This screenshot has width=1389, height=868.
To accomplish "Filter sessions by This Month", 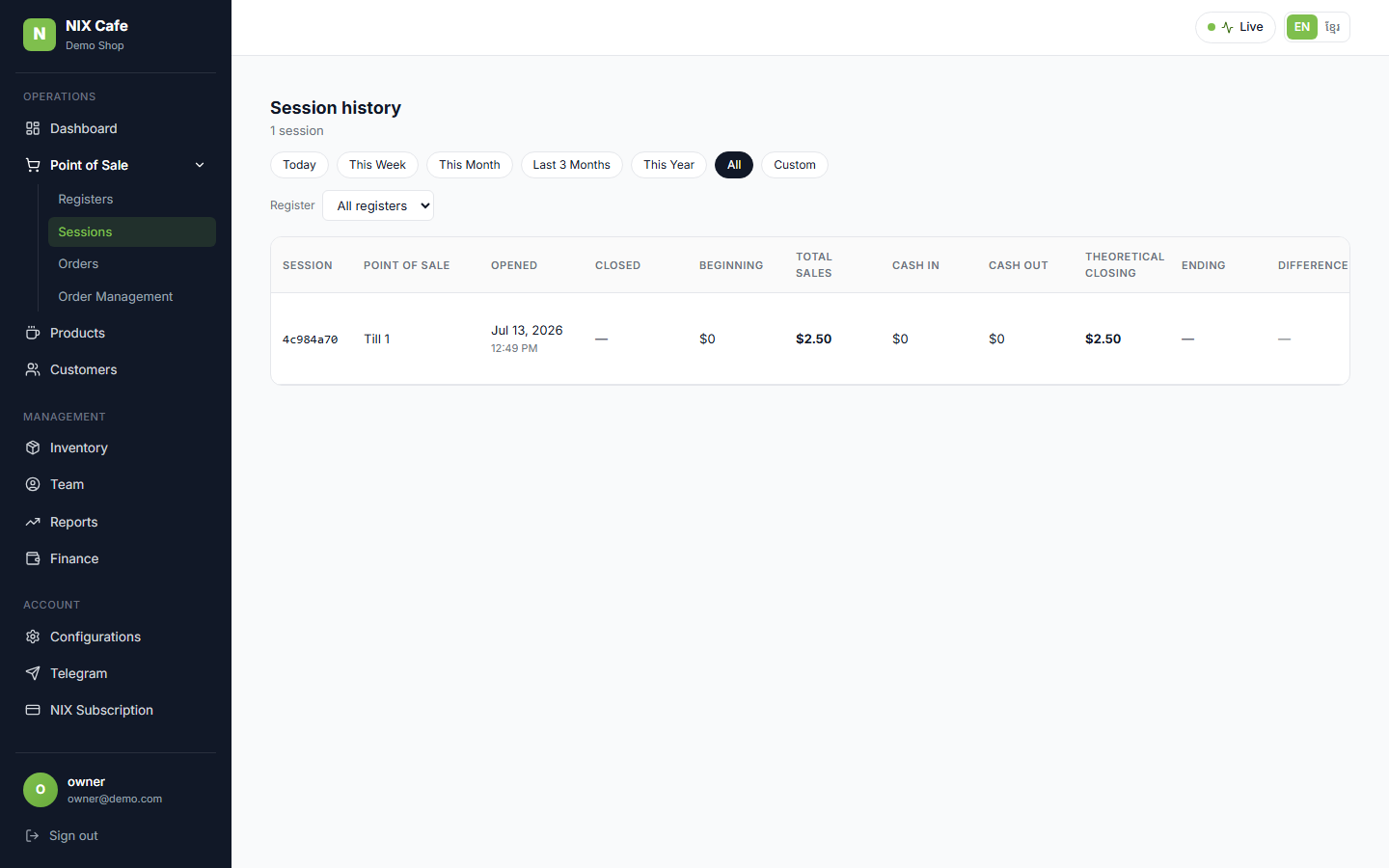I will click(x=470, y=165).
